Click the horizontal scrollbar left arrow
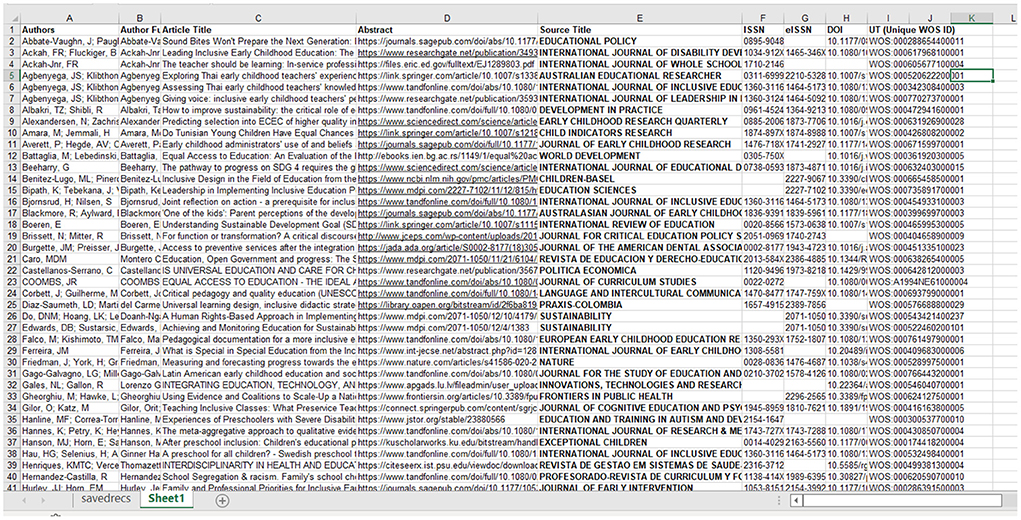1021x520 pixels. tap(795, 500)
